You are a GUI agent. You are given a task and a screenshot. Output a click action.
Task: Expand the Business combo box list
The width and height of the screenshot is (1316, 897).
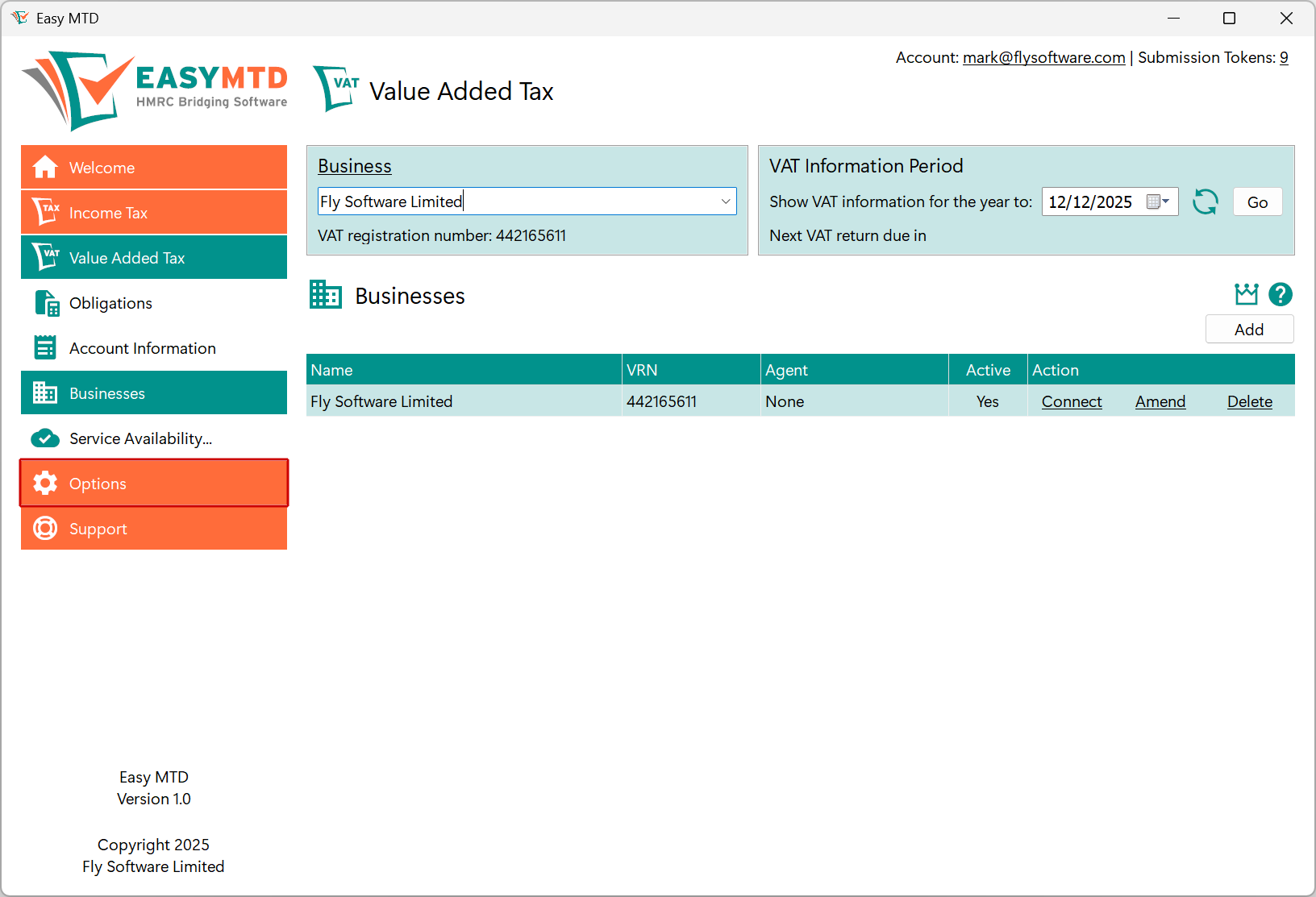(725, 201)
